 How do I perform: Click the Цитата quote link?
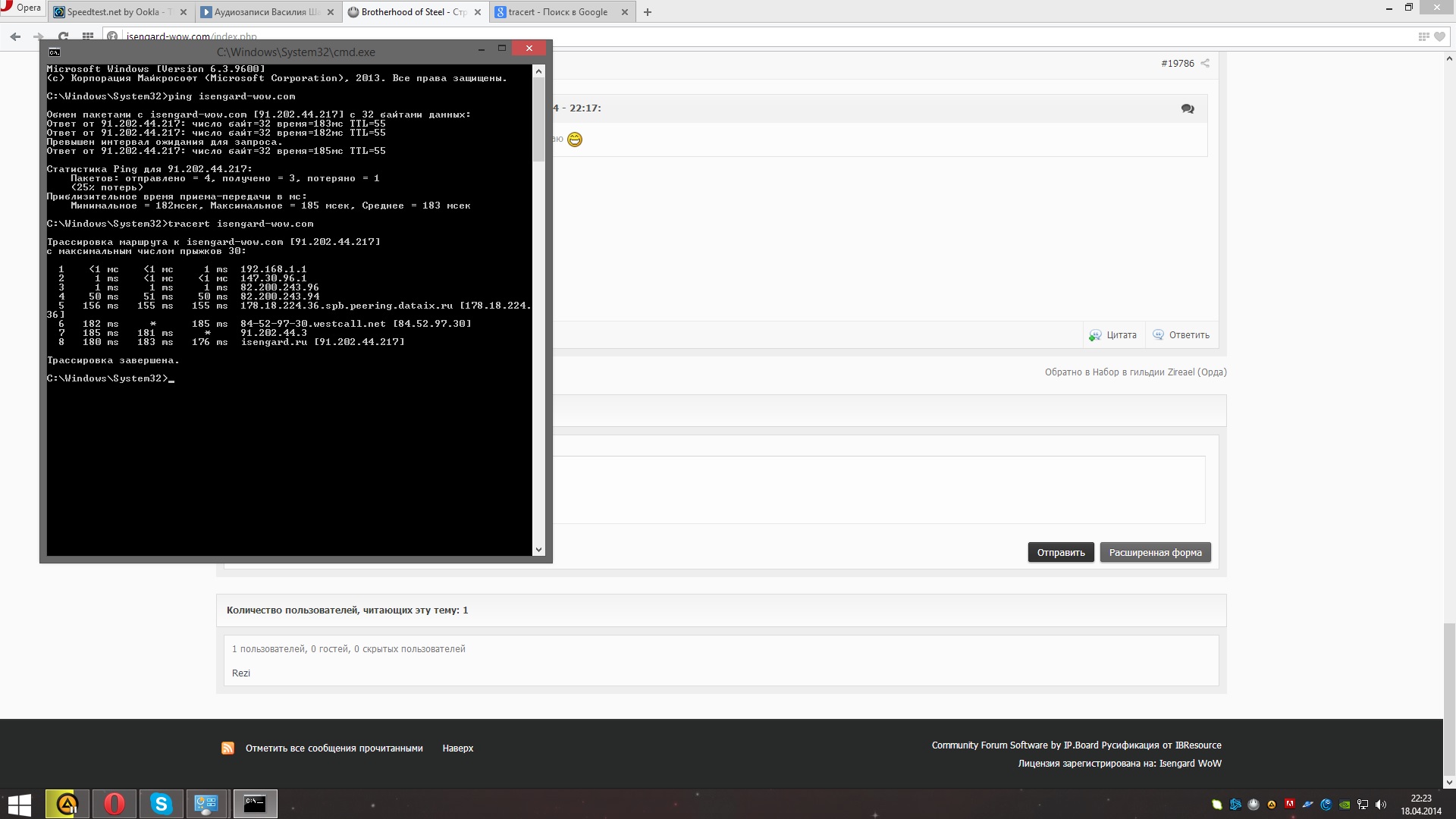click(1112, 335)
